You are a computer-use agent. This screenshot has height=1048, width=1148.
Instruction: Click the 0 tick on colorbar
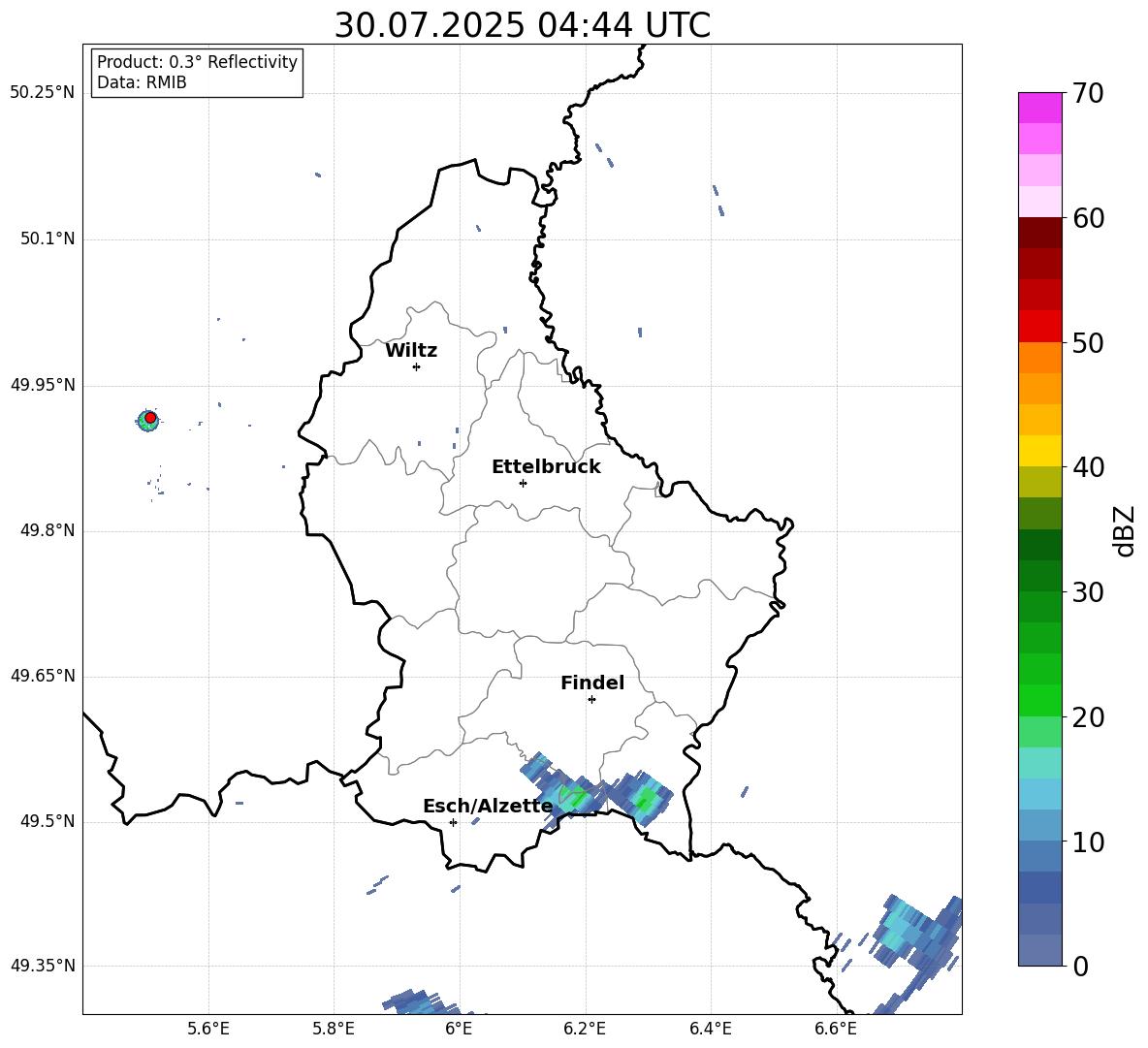pos(1080,966)
